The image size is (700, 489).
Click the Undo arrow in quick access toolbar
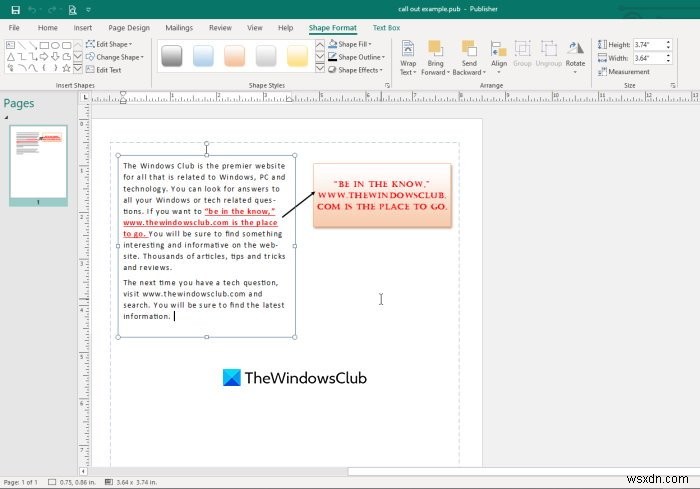[31, 9]
